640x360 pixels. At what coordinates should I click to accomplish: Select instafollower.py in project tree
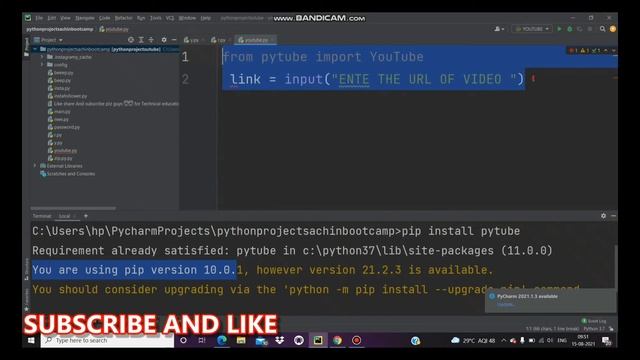click(67, 96)
